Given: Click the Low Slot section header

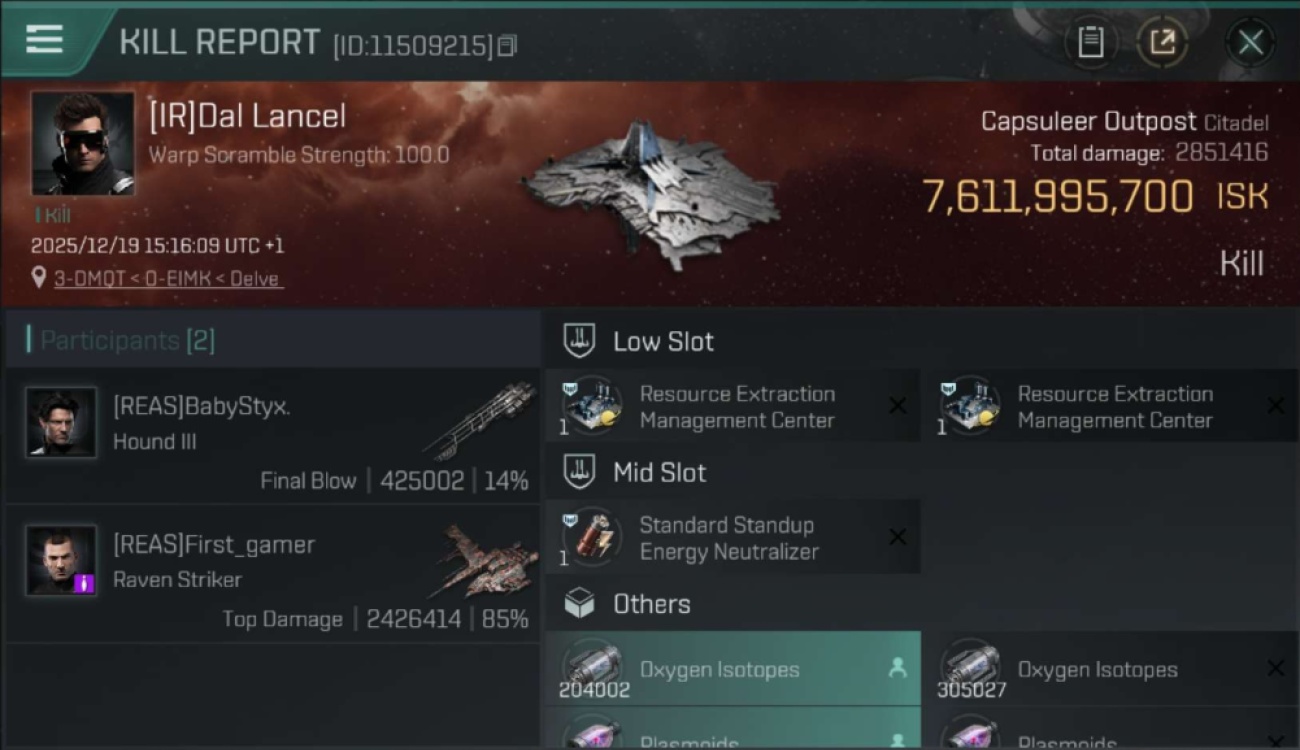Looking at the screenshot, I should click(663, 342).
